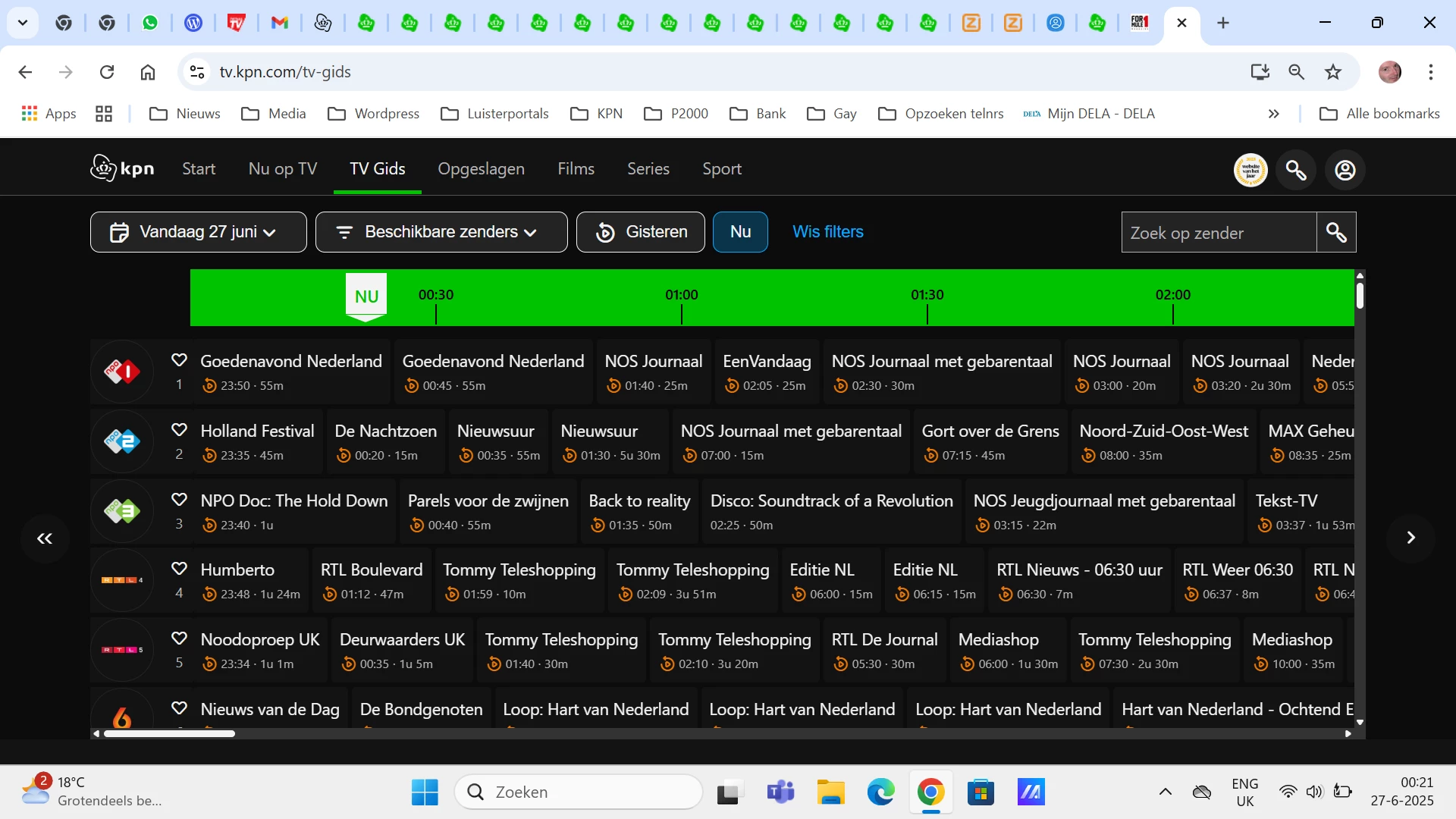Open Microsoft Edge from taskbar
The width and height of the screenshot is (1456, 819).
click(x=881, y=792)
